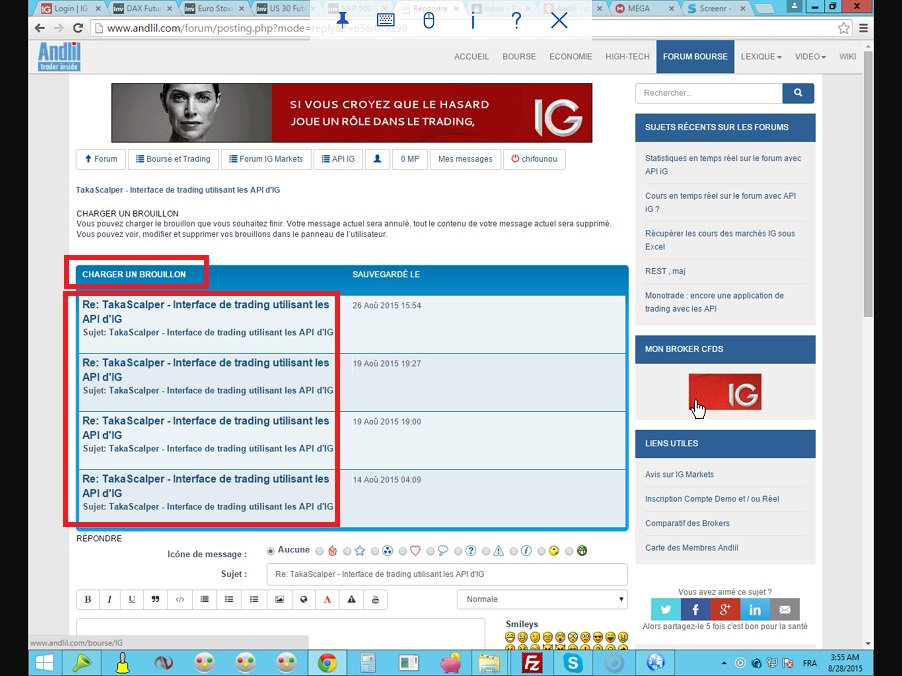Viewport: 902px width, 676px height.
Task: Select the heart message icon radio
Action: click(x=403, y=551)
